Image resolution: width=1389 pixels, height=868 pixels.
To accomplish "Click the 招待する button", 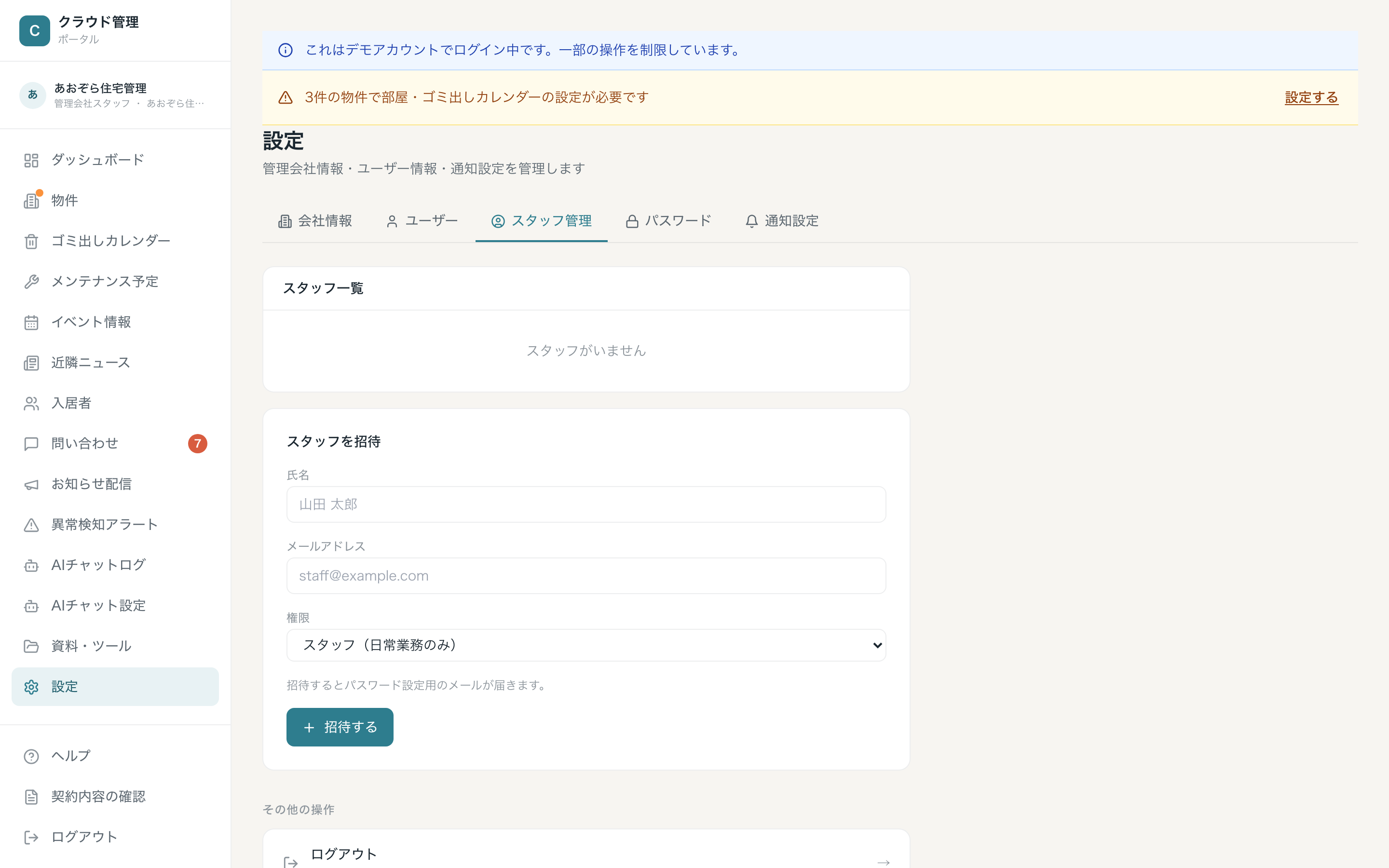I will (x=340, y=727).
